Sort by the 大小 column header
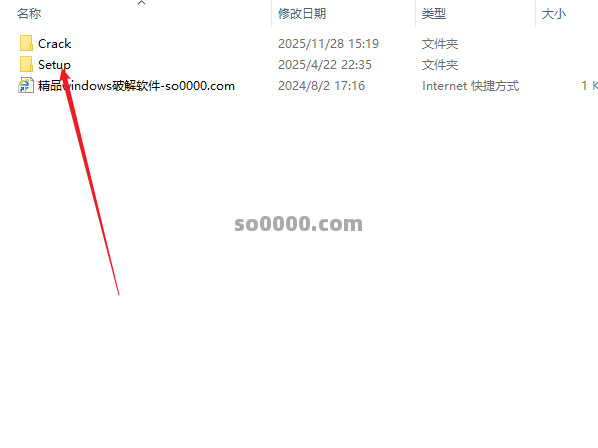 click(x=554, y=14)
